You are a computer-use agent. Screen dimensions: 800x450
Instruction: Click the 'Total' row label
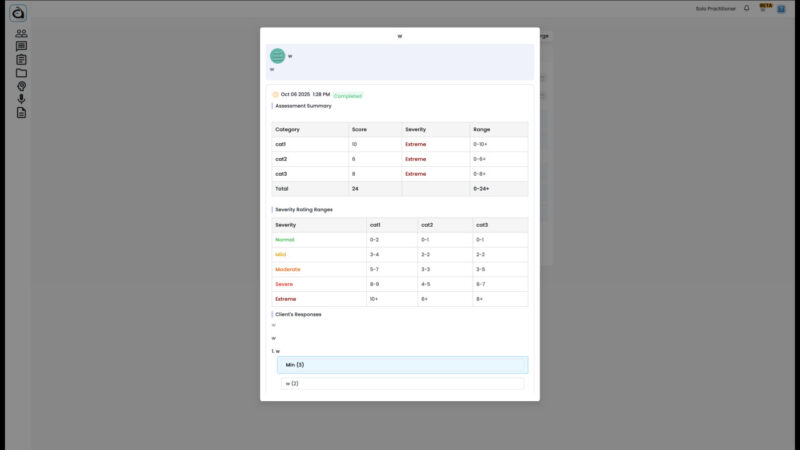[282, 189]
